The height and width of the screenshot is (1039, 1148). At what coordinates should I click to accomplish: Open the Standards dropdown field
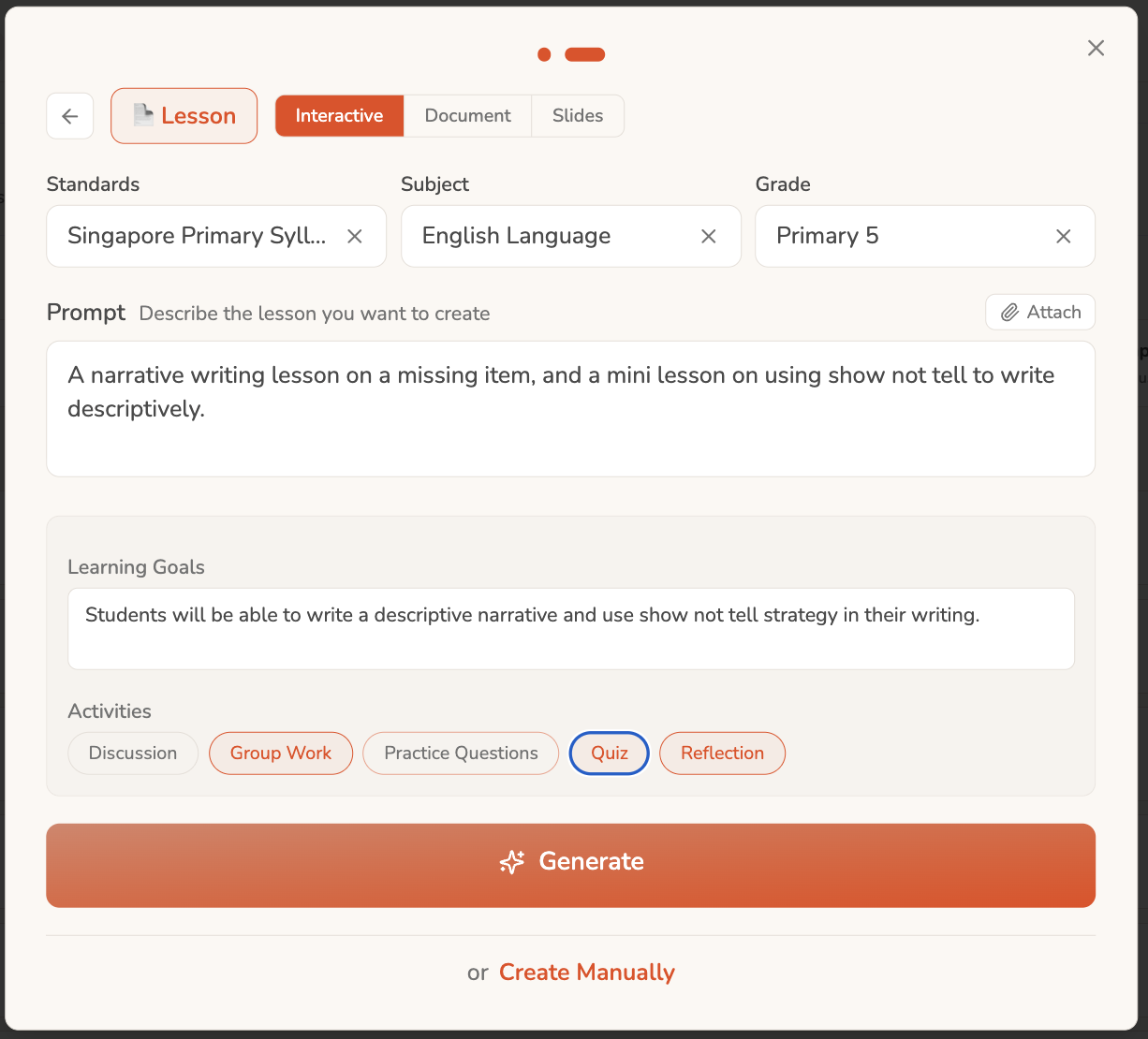(216, 237)
